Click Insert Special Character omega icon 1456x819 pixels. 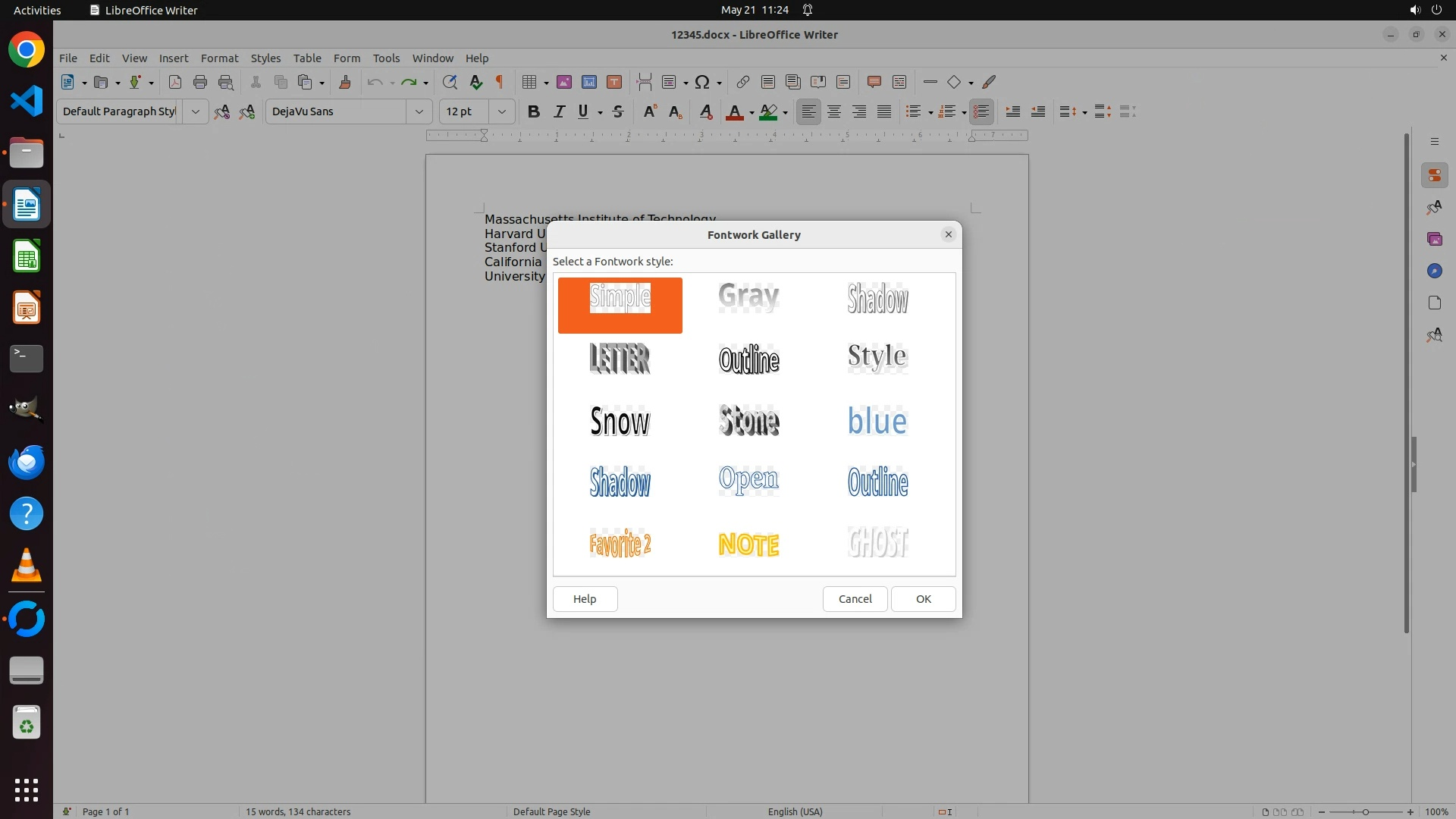point(702,82)
